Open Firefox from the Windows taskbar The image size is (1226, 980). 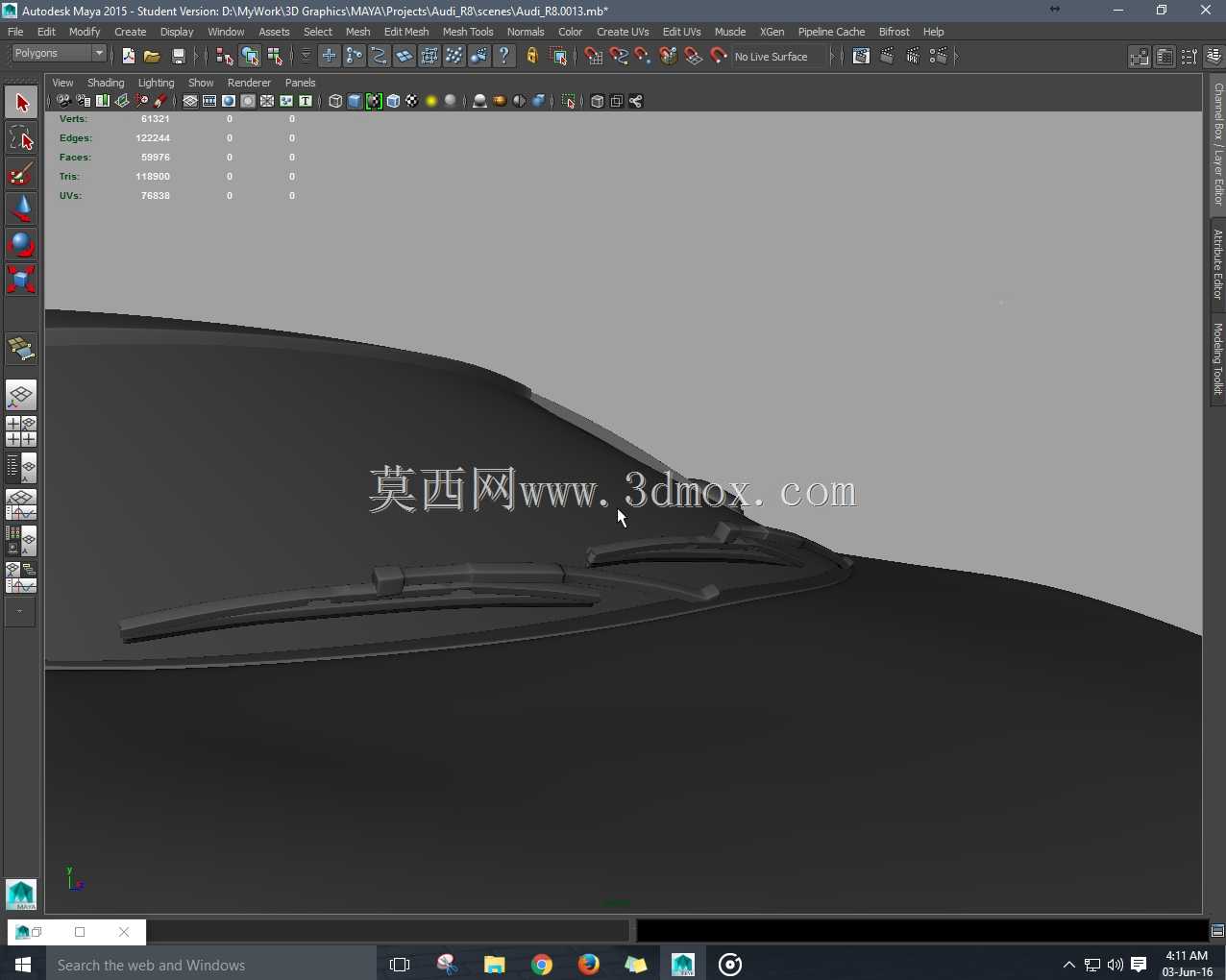(x=589, y=965)
